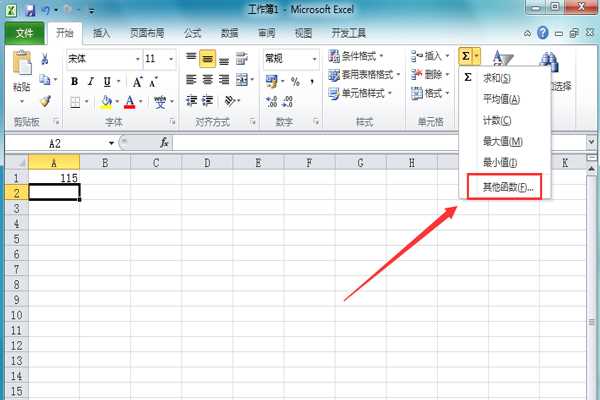
Task: Click the AutoSum sigma button
Action: point(465,57)
